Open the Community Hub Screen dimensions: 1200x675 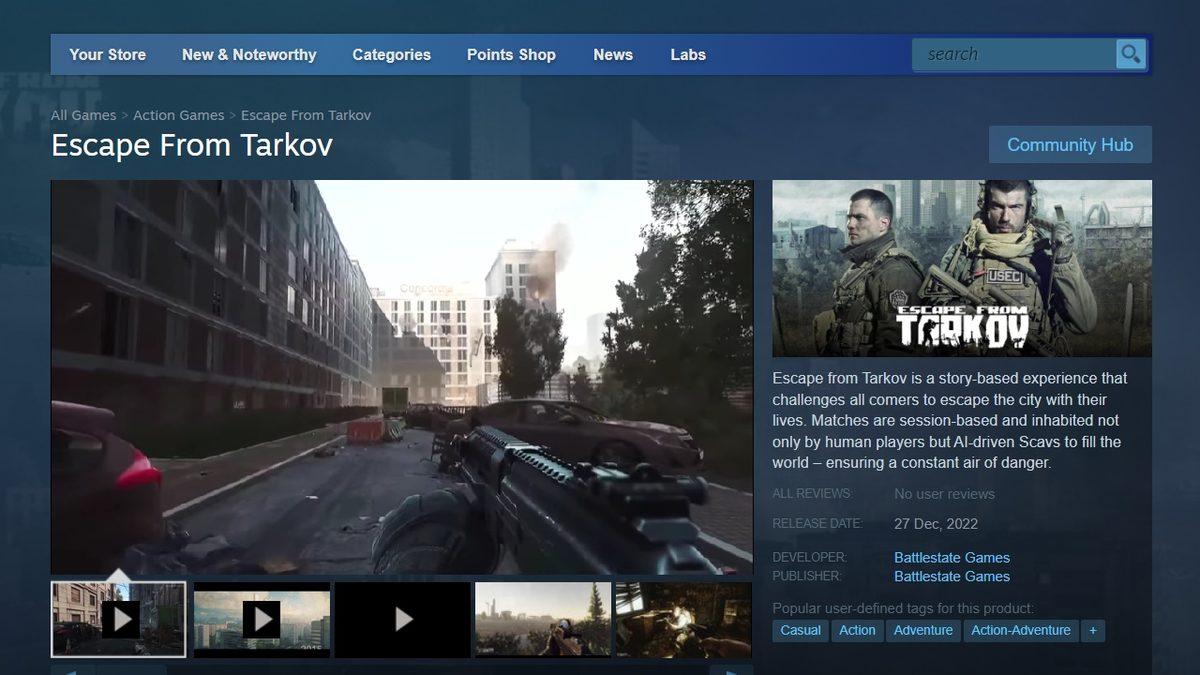[1070, 144]
